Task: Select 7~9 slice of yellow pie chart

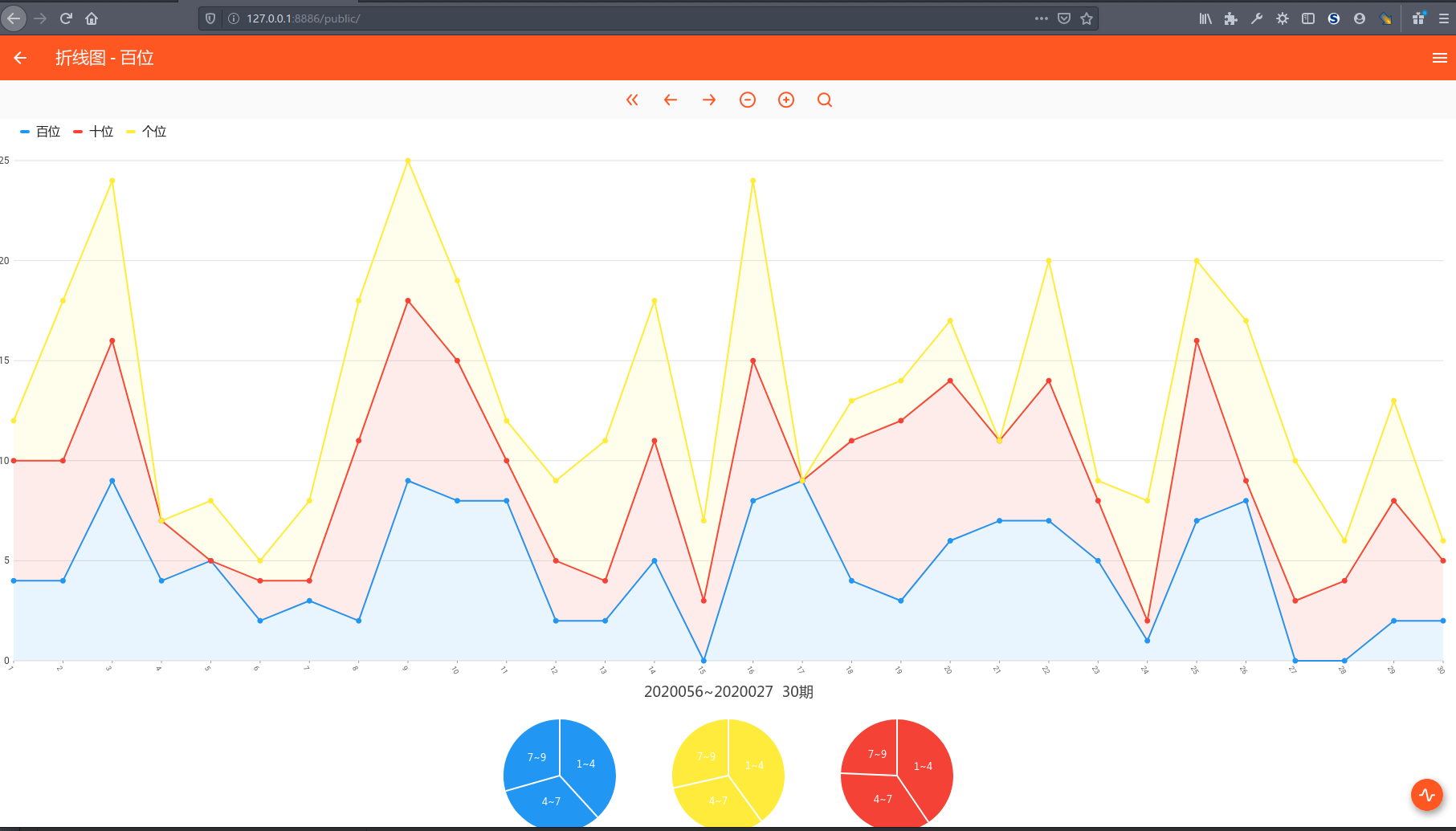Action: [x=706, y=756]
